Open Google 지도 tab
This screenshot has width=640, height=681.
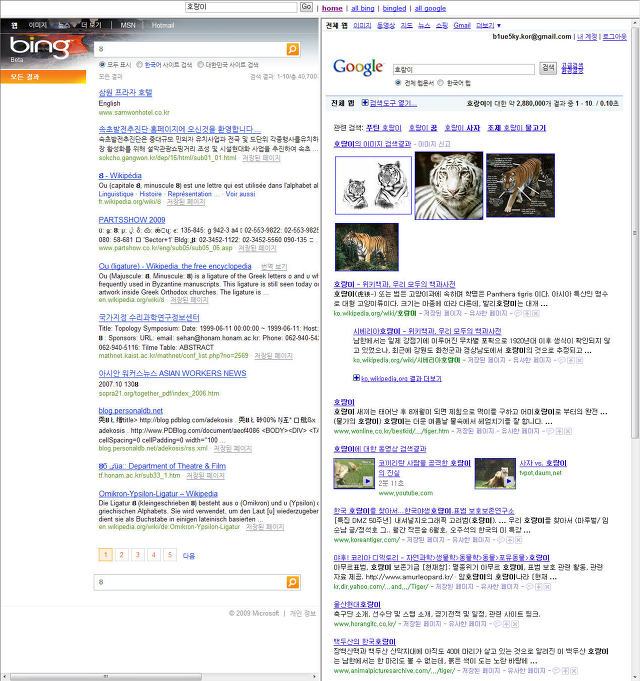406,26
